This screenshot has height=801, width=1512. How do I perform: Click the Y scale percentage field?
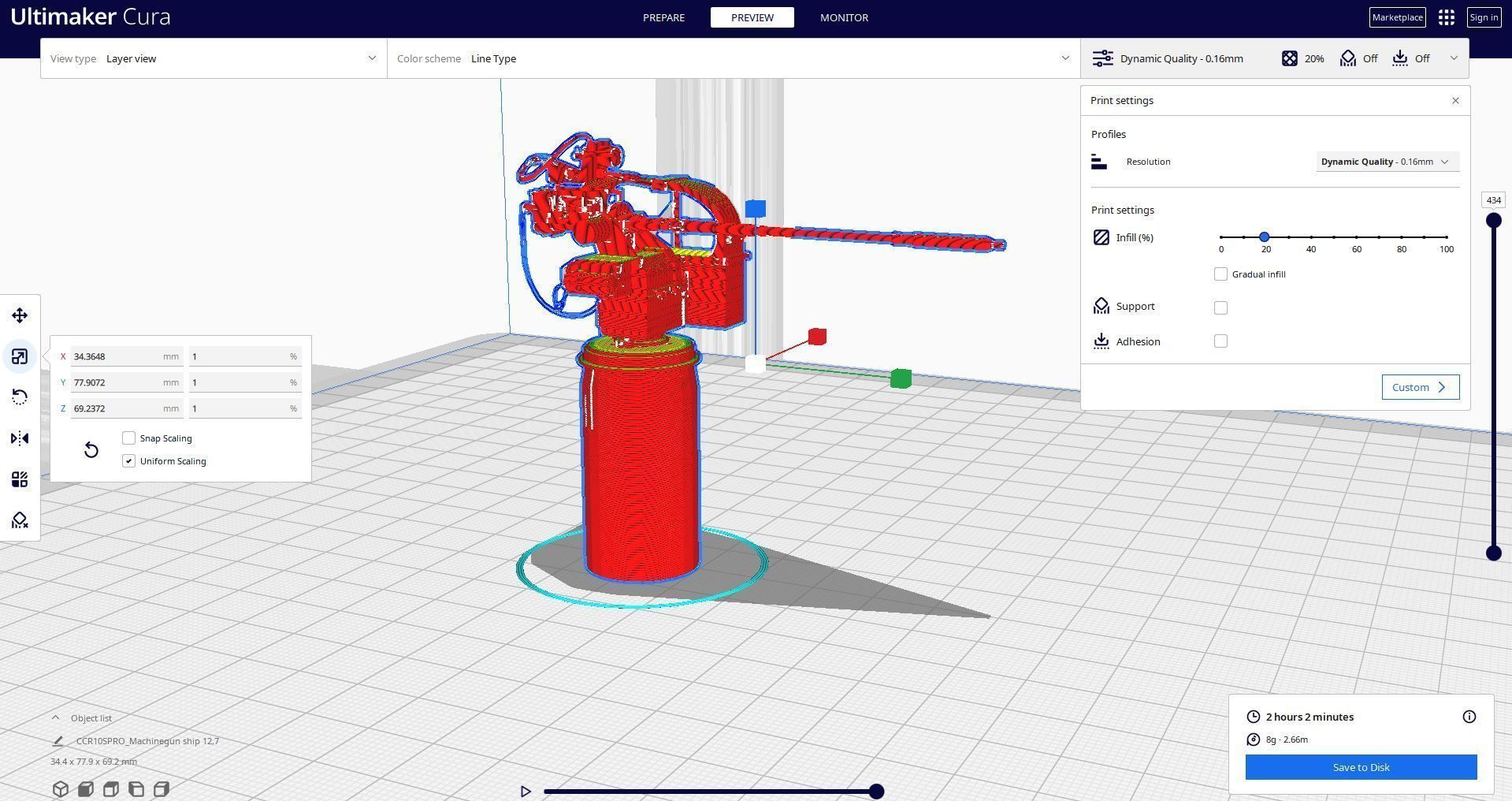point(245,382)
